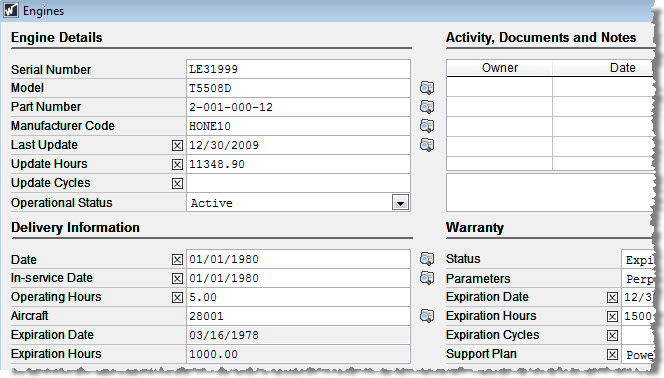This screenshot has height=378, width=664.
Task: Click the Support Plan value field
Action: (x=638, y=354)
